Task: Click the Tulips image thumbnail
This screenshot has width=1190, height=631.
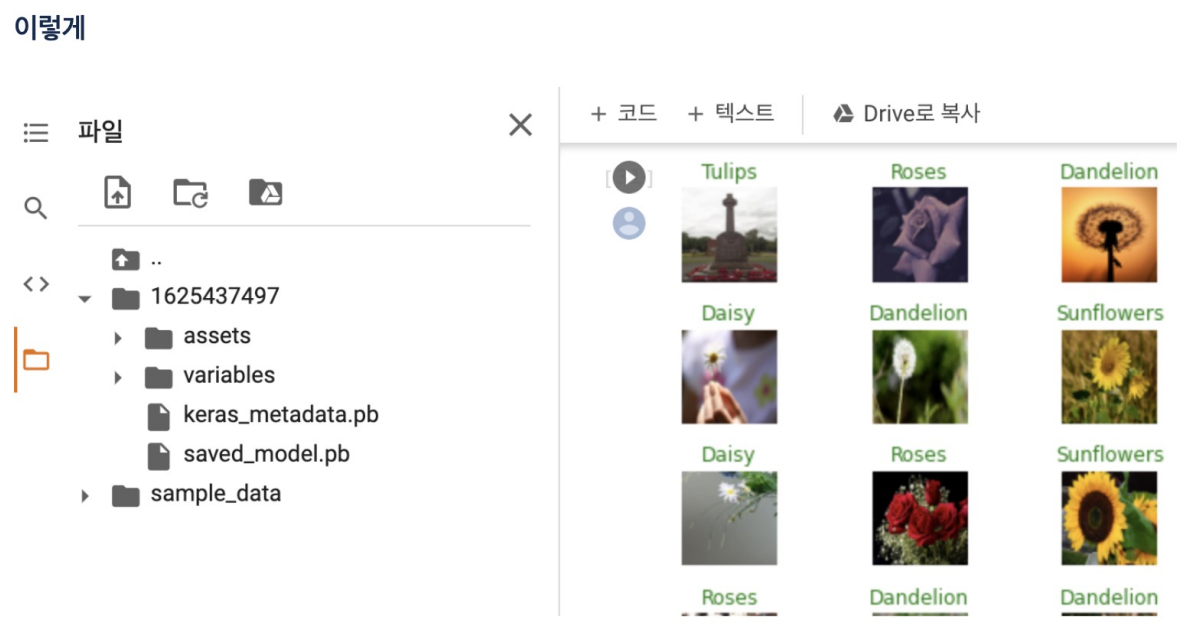Action: pyautogui.click(x=729, y=235)
